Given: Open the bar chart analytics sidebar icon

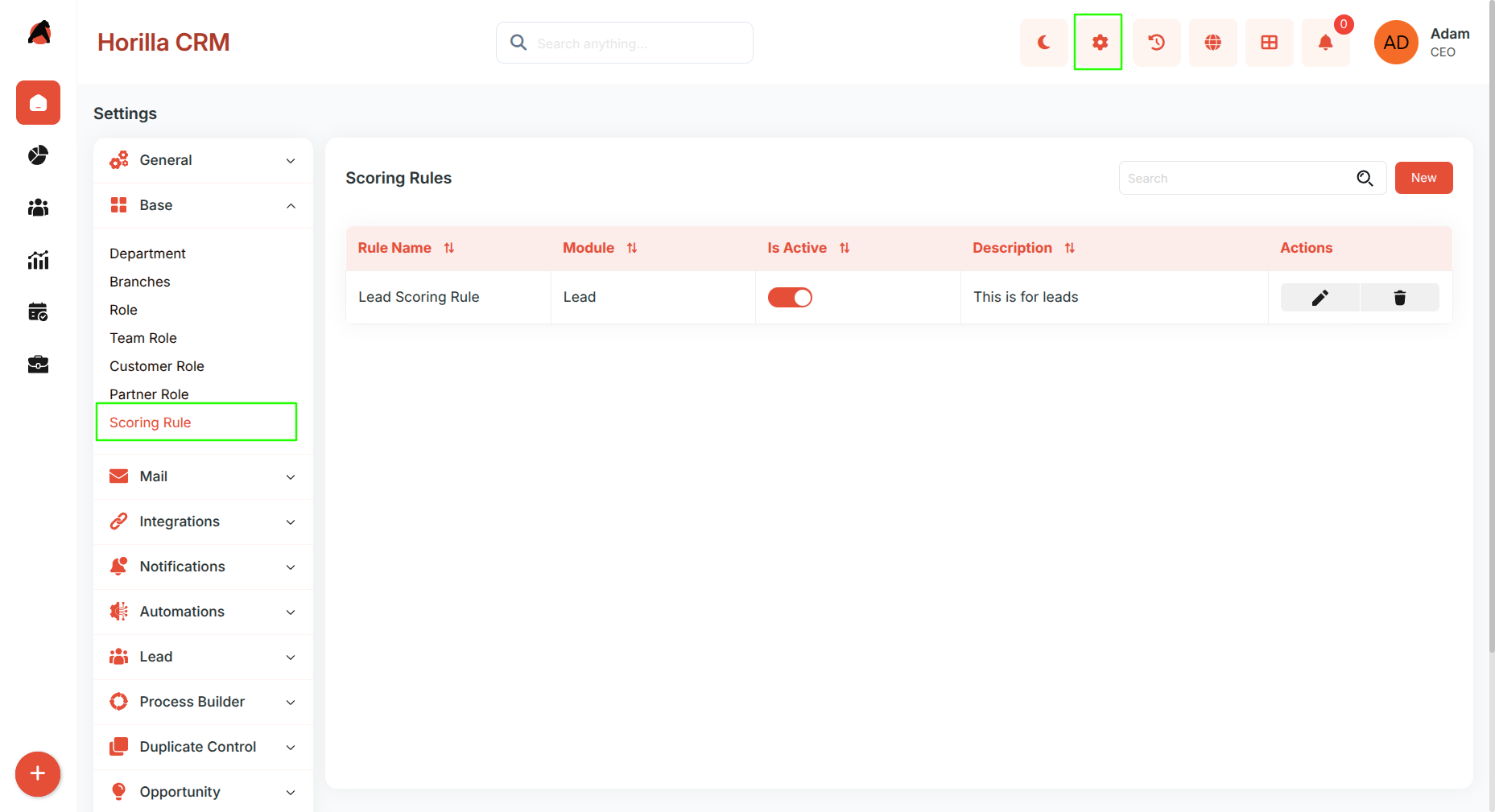Looking at the screenshot, I should pyautogui.click(x=38, y=260).
